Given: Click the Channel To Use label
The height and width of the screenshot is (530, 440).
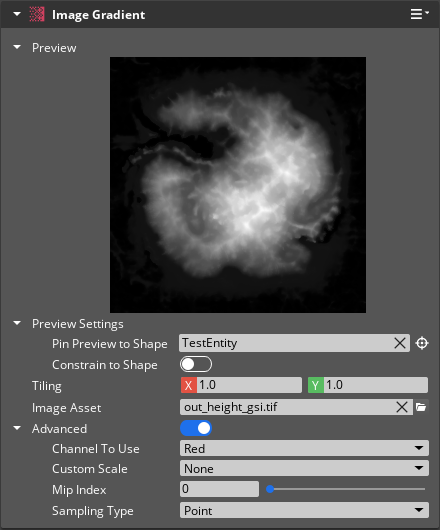Looking at the screenshot, I should 96,449.
